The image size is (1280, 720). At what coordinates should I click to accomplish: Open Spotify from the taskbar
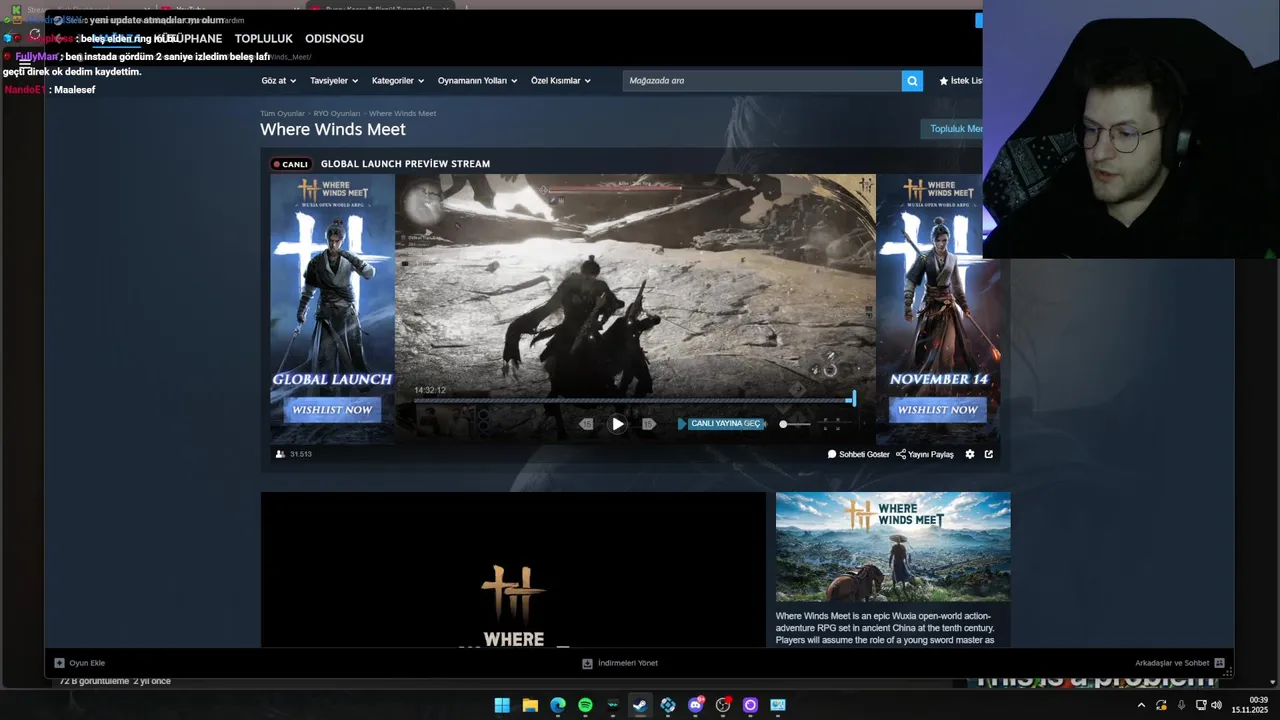[585, 705]
